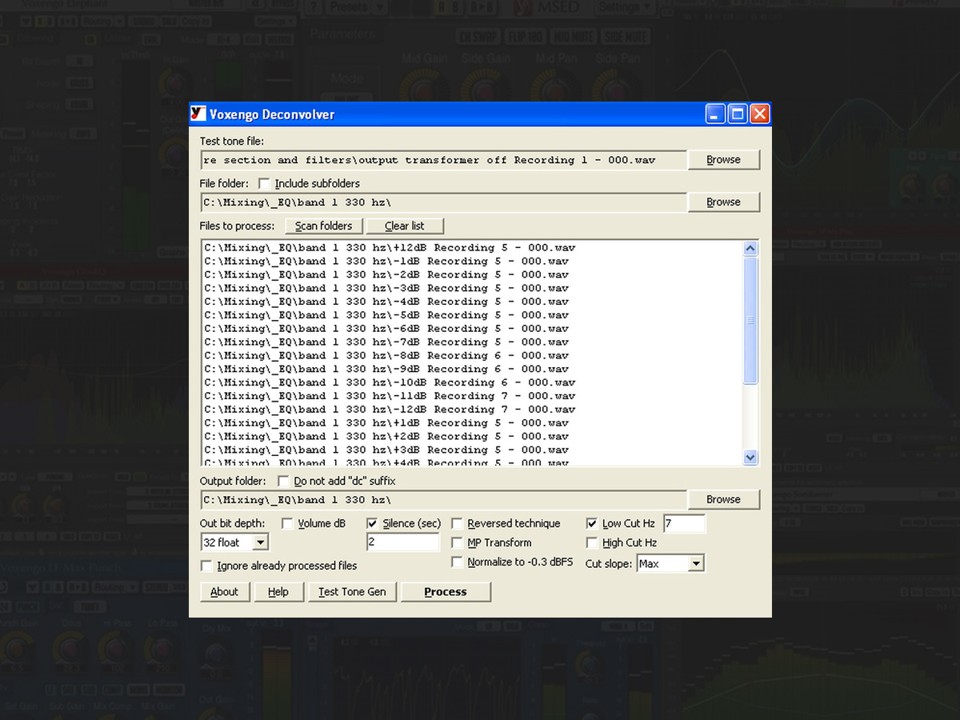Browse for the test tone file
This screenshot has width=960, height=720.
pos(724,160)
